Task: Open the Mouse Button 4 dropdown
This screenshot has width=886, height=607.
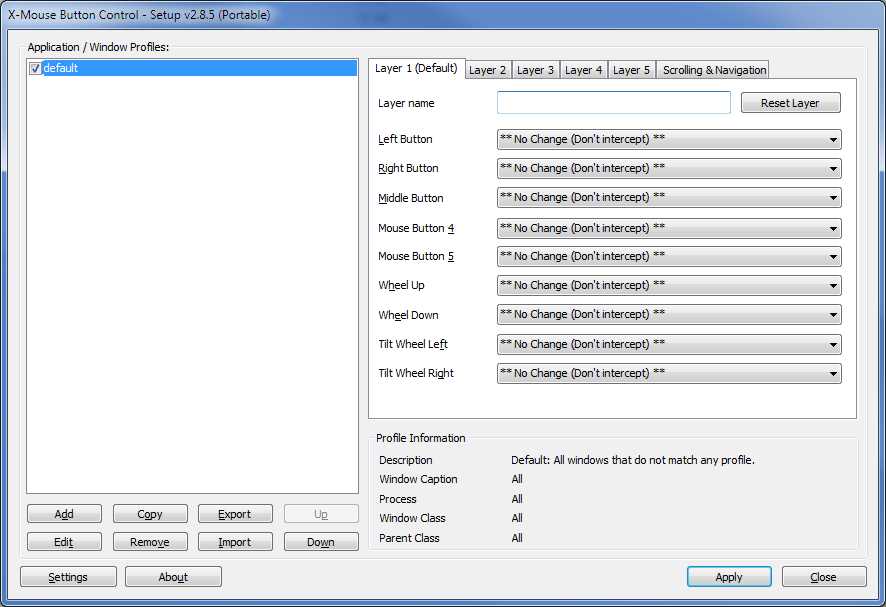Action: (x=668, y=228)
